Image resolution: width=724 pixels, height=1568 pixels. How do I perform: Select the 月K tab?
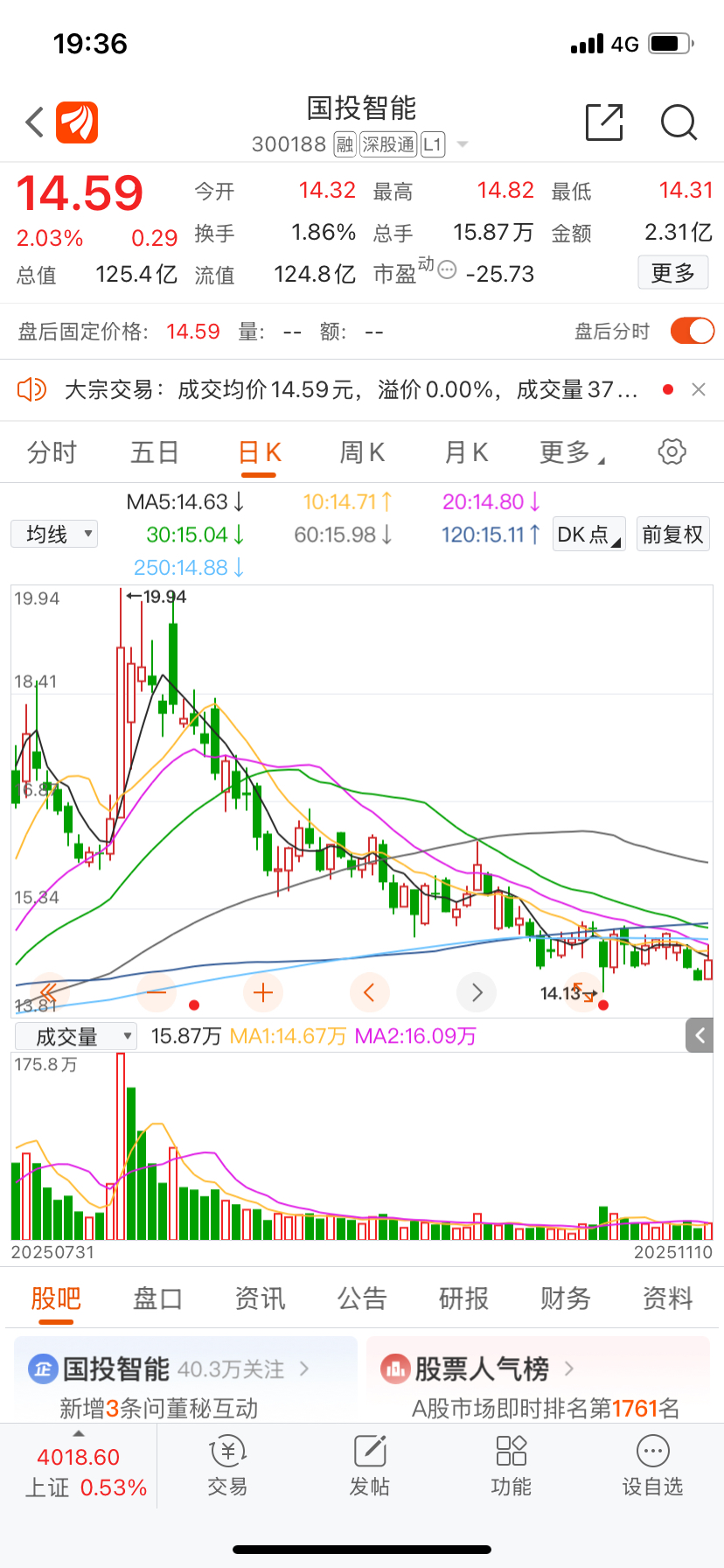click(x=466, y=452)
